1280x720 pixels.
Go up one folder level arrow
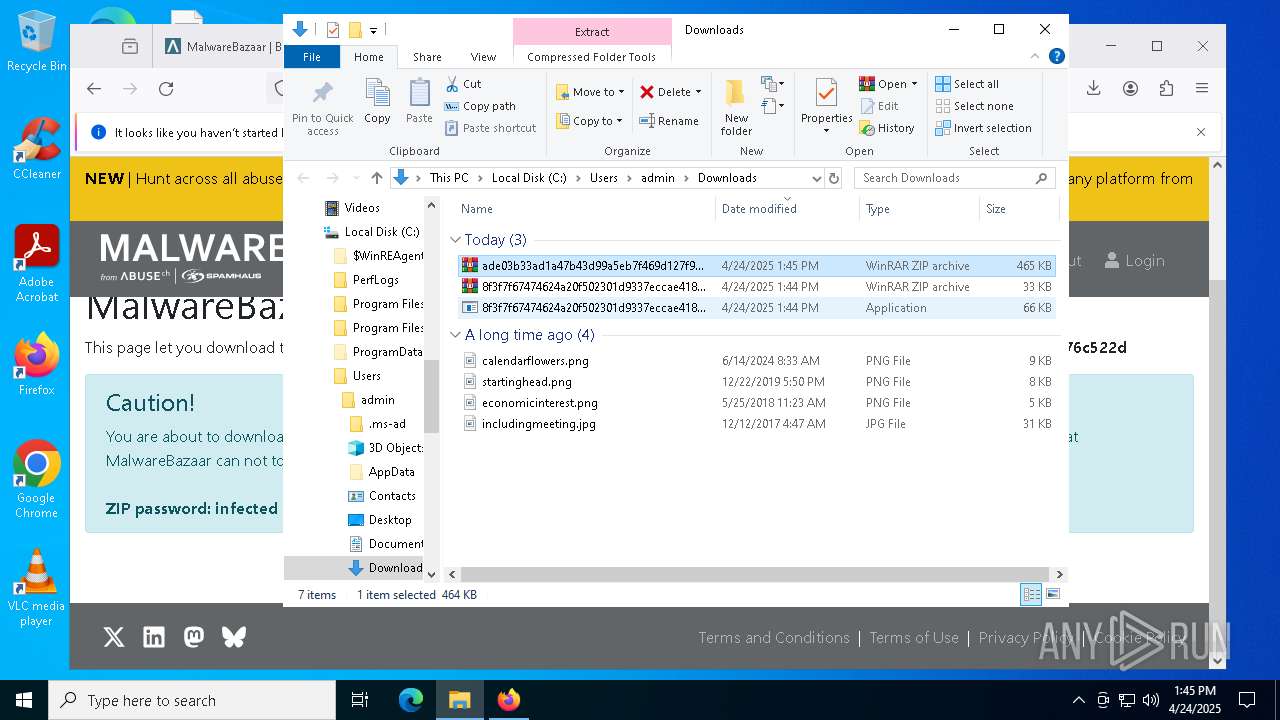376,178
